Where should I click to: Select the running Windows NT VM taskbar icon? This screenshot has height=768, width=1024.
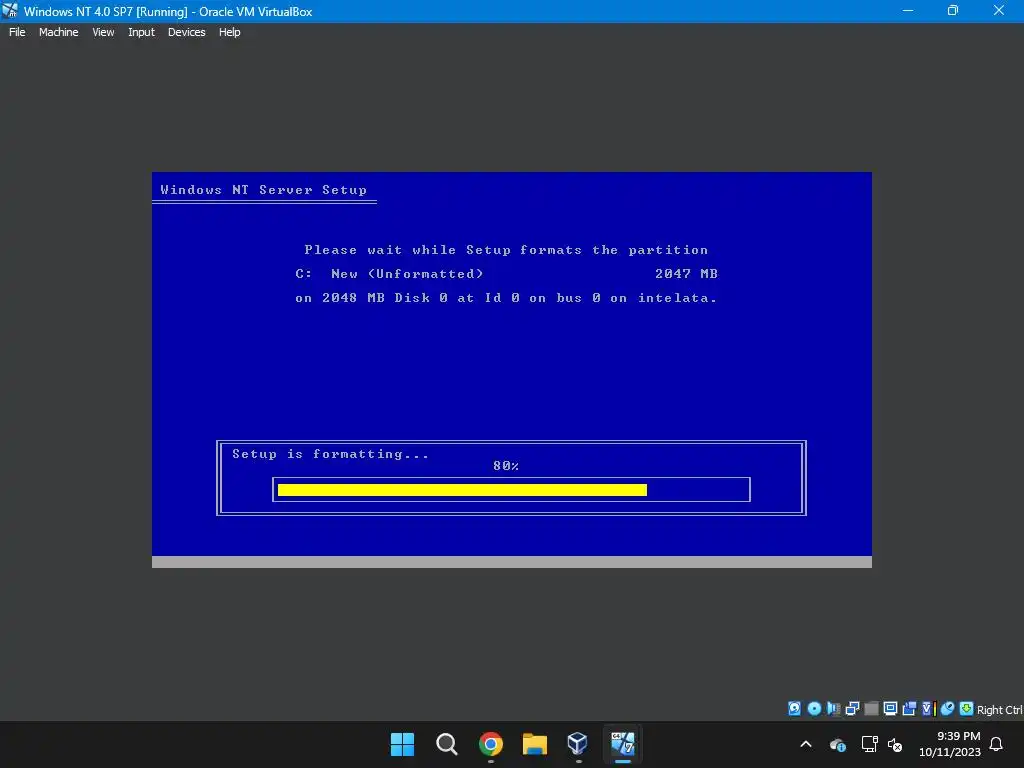(x=622, y=744)
